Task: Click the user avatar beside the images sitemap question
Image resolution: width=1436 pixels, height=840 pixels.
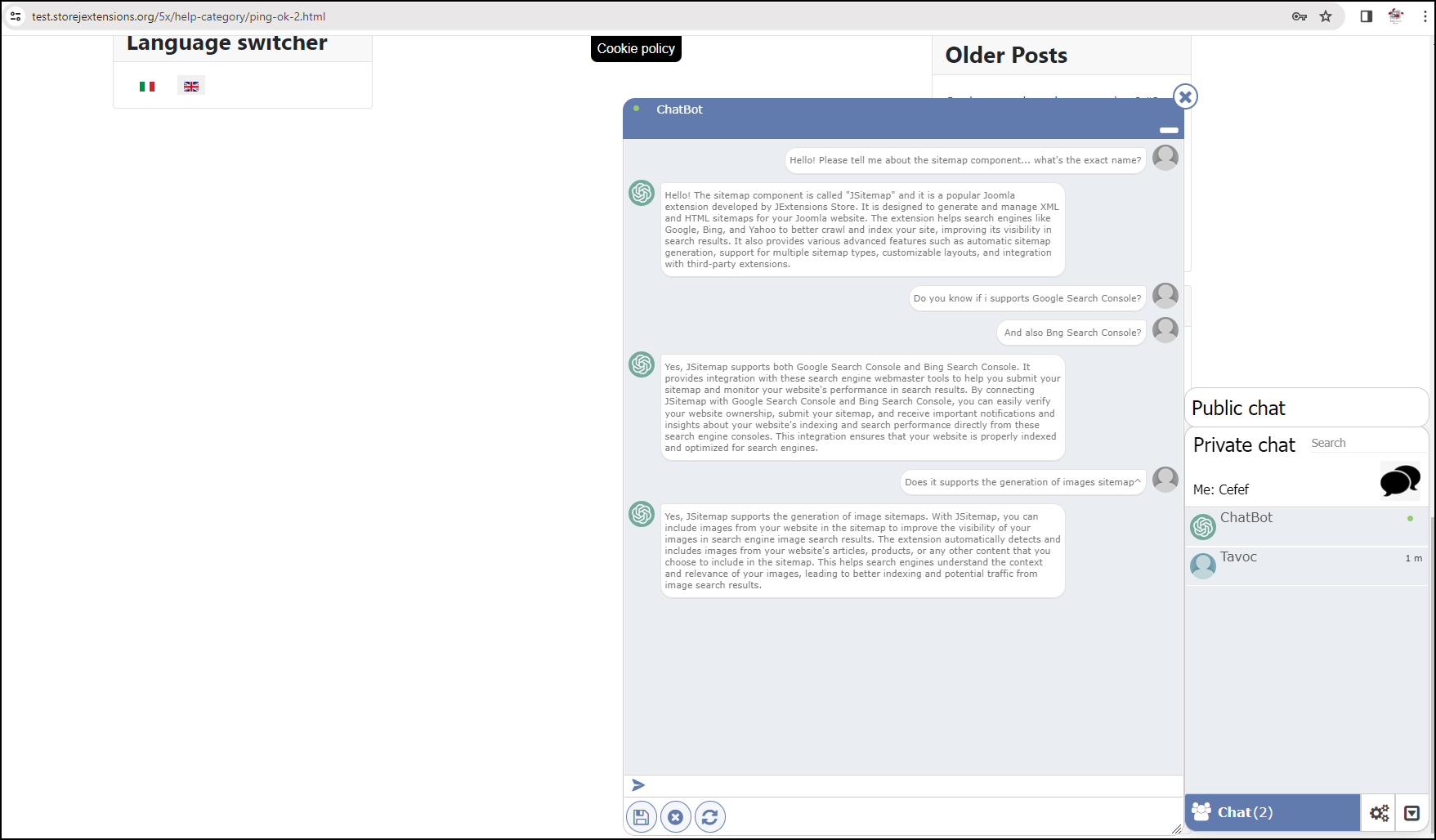Action: 1165,480
